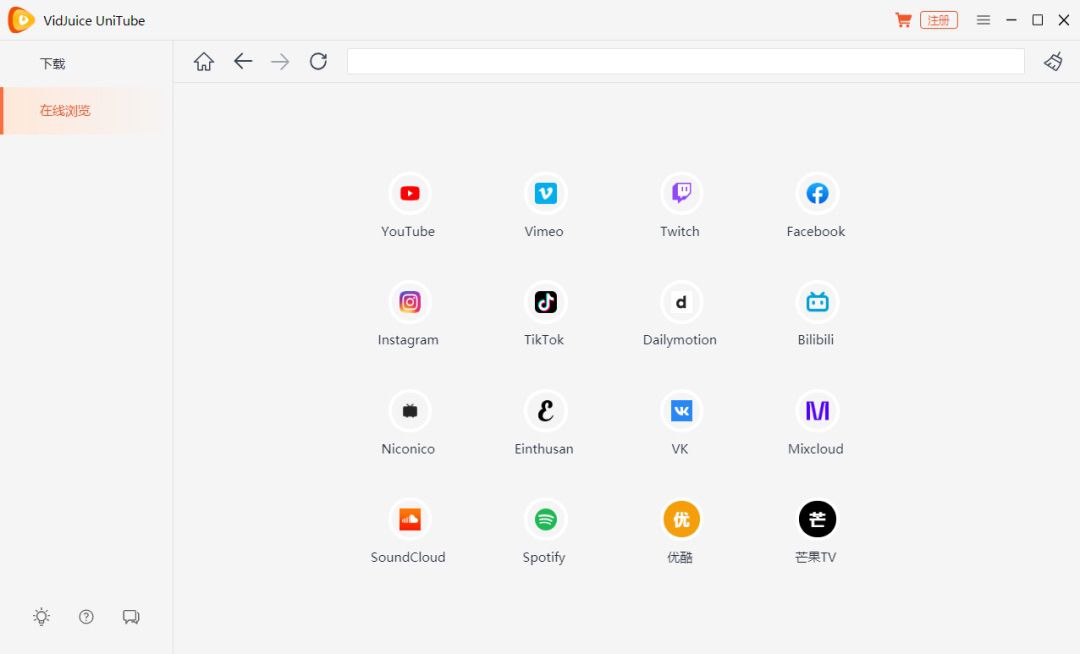Image resolution: width=1080 pixels, height=654 pixels.
Task: Open the 优酷 (Youku) site icon
Action: (681, 519)
